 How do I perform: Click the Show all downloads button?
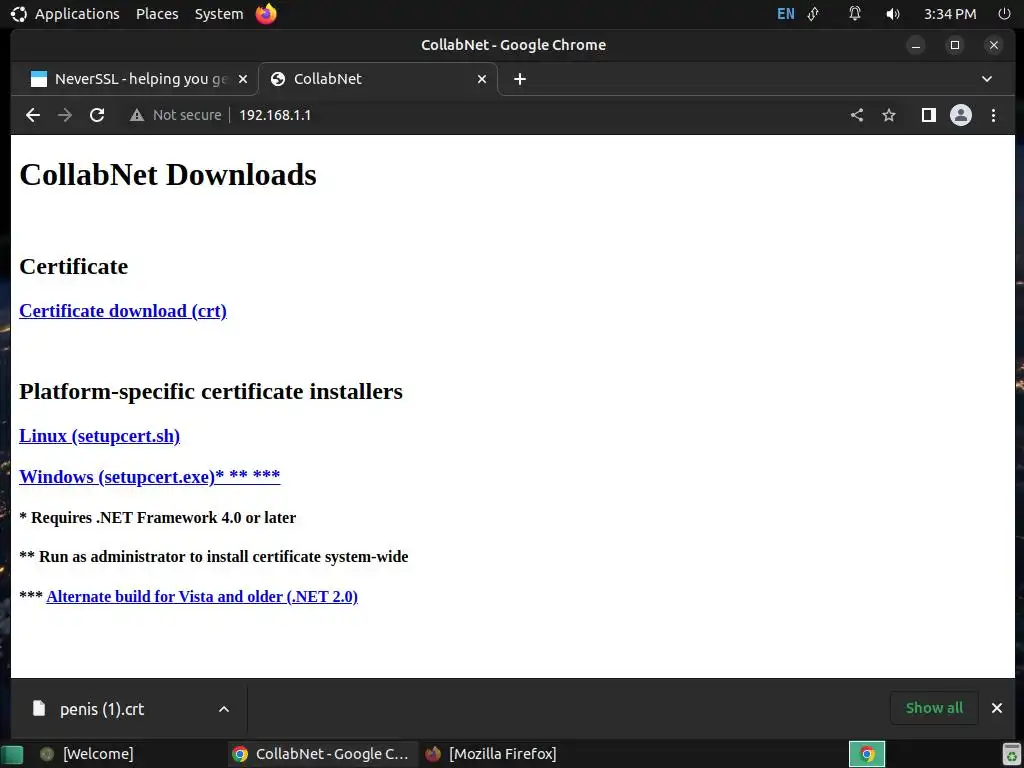click(934, 708)
